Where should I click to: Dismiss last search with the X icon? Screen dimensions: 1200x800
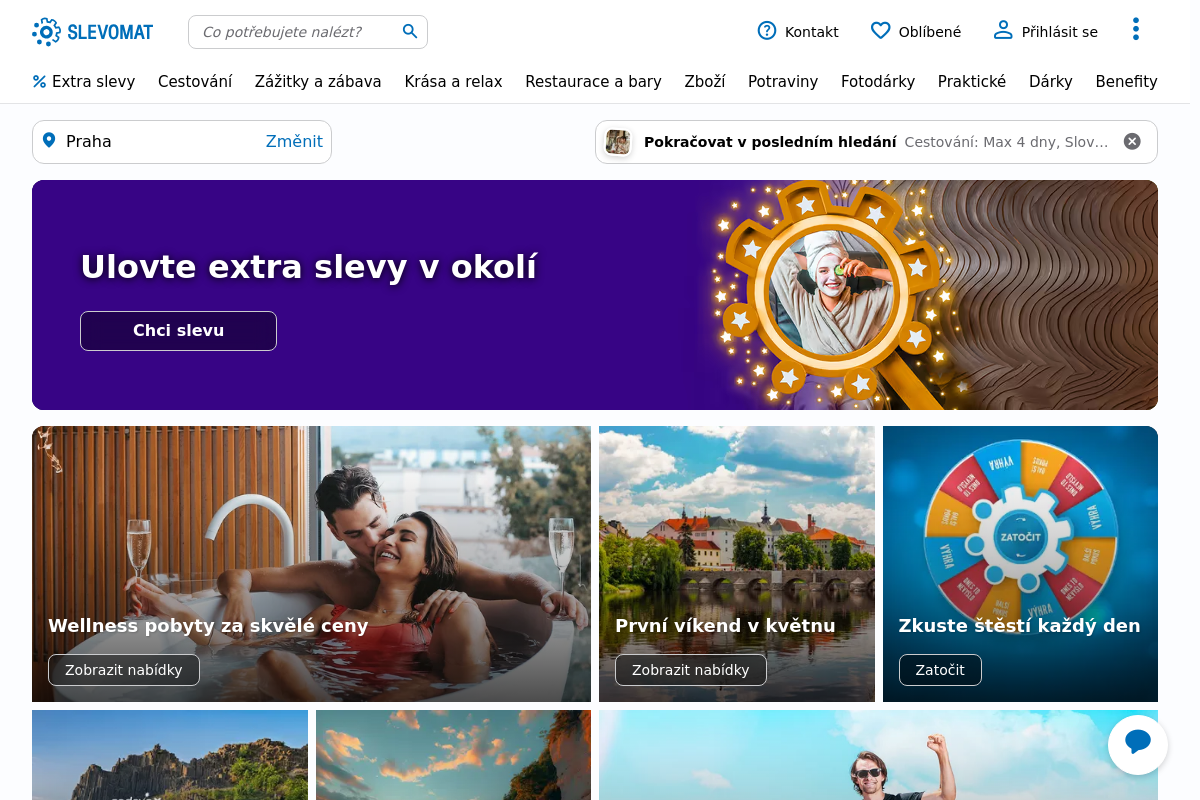[1132, 141]
